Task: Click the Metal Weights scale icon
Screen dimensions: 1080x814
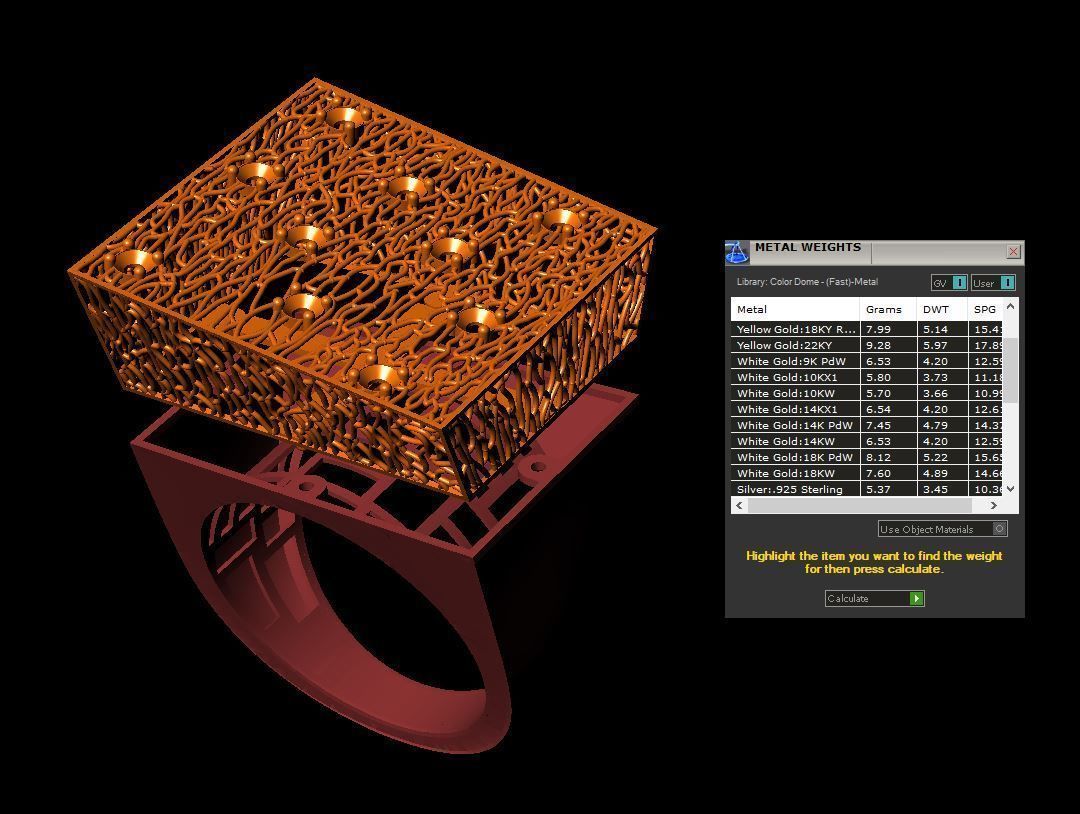Action: click(x=736, y=253)
